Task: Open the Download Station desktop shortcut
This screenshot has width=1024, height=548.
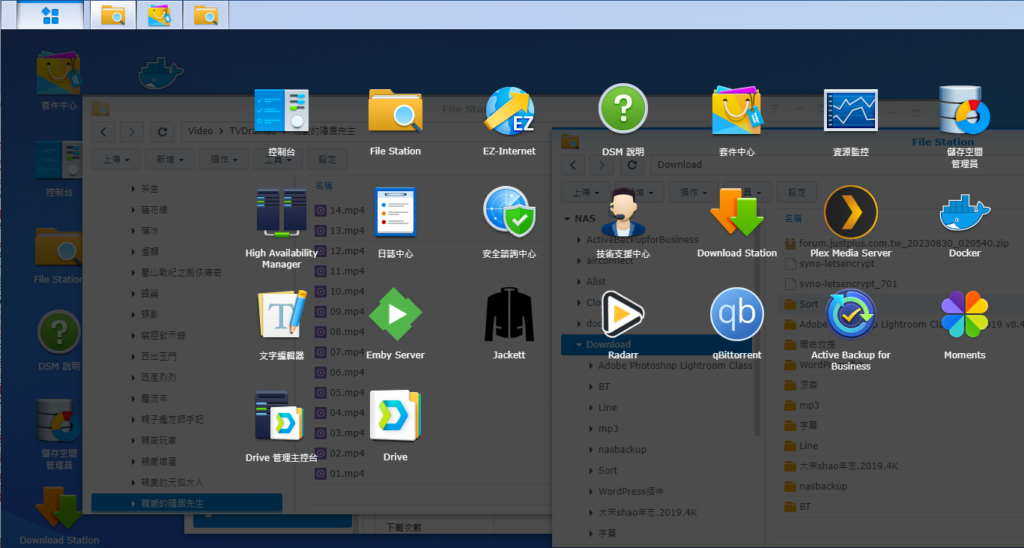Action: point(59,509)
